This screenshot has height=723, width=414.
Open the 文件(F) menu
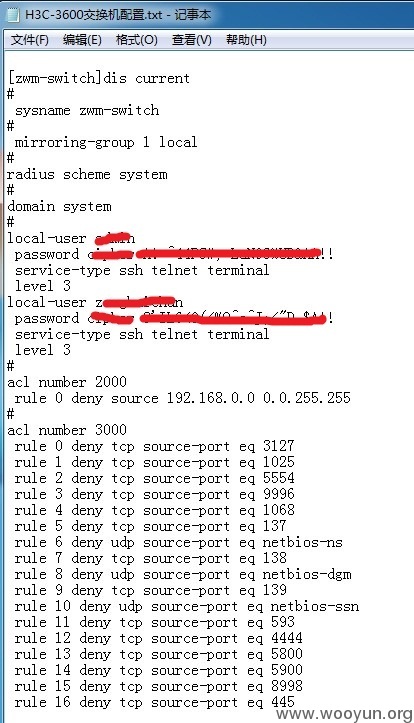(x=30, y=40)
